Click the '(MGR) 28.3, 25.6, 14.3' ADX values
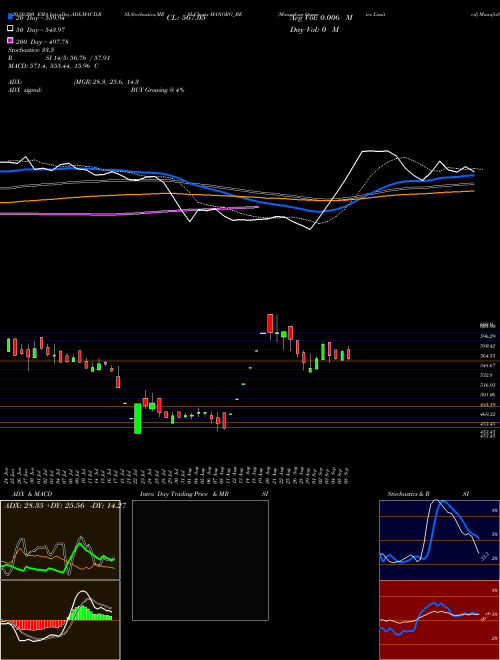Image resolution: width=500 pixels, height=660 pixels. 106,82
